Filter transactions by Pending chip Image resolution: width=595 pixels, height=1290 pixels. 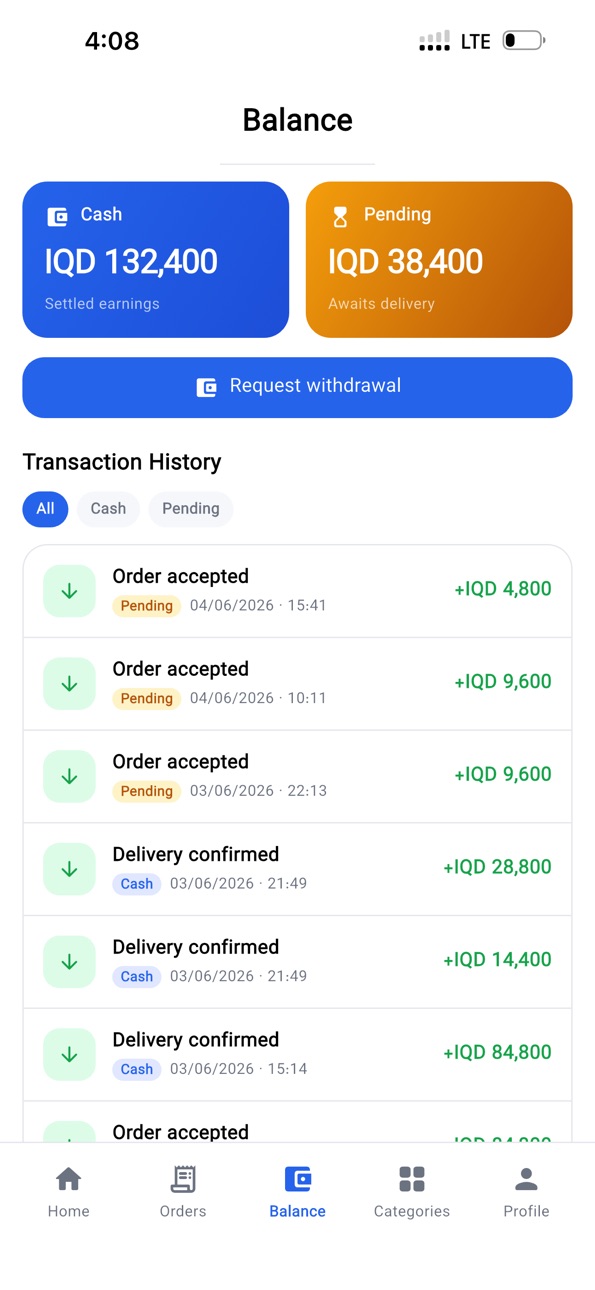pos(191,509)
